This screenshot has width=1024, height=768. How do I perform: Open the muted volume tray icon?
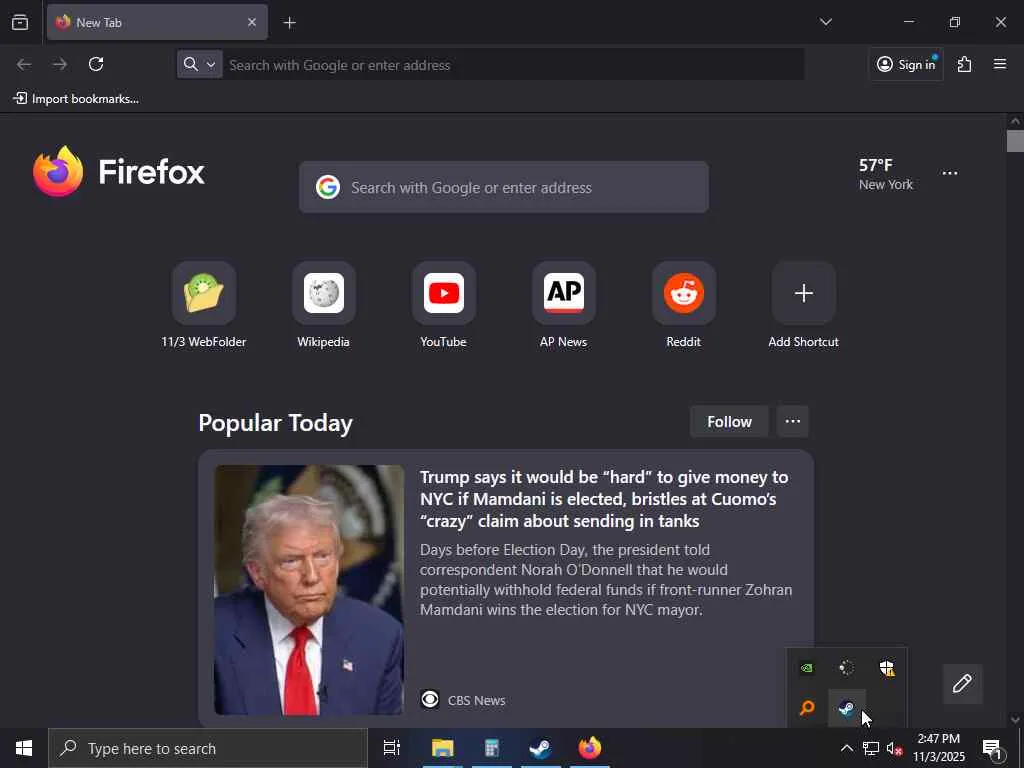point(895,748)
